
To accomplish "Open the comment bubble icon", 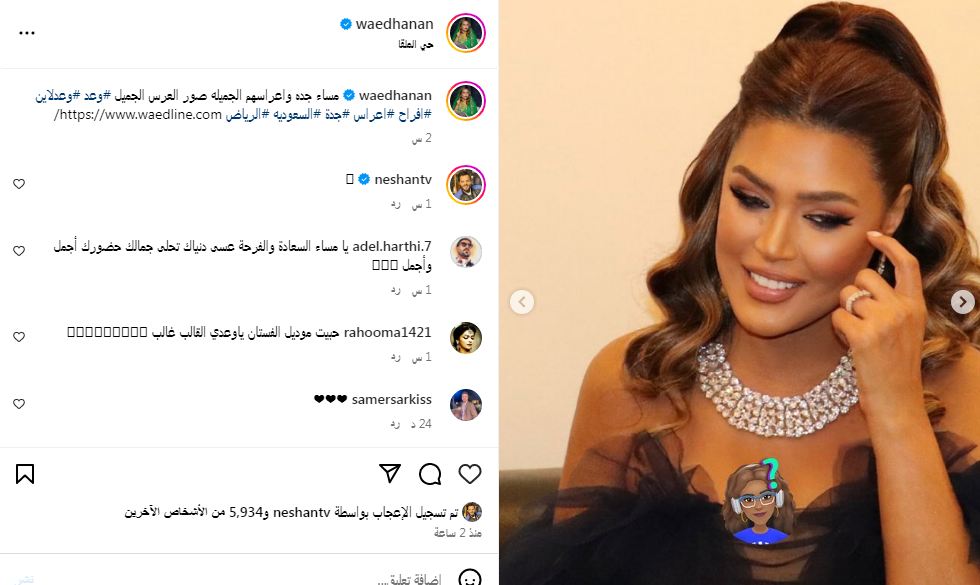I will click(430, 474).
